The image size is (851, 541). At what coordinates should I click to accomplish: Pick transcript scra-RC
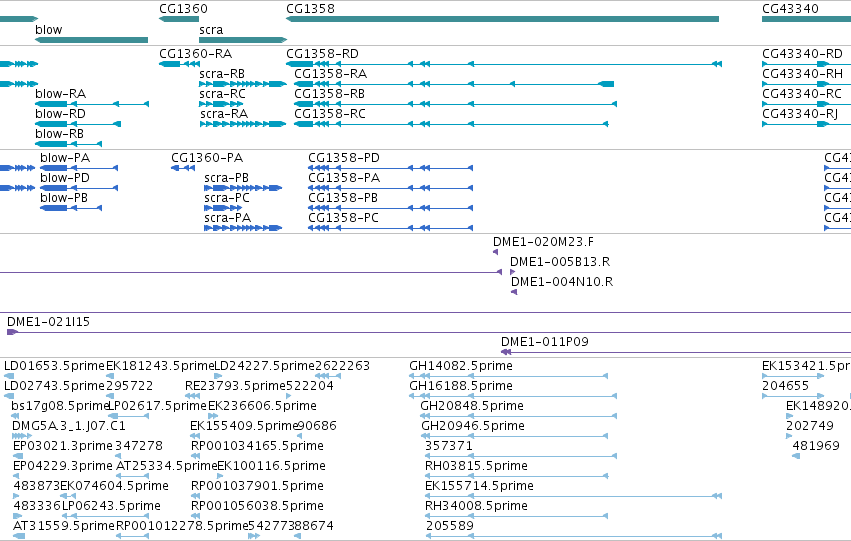click(223, 94)
